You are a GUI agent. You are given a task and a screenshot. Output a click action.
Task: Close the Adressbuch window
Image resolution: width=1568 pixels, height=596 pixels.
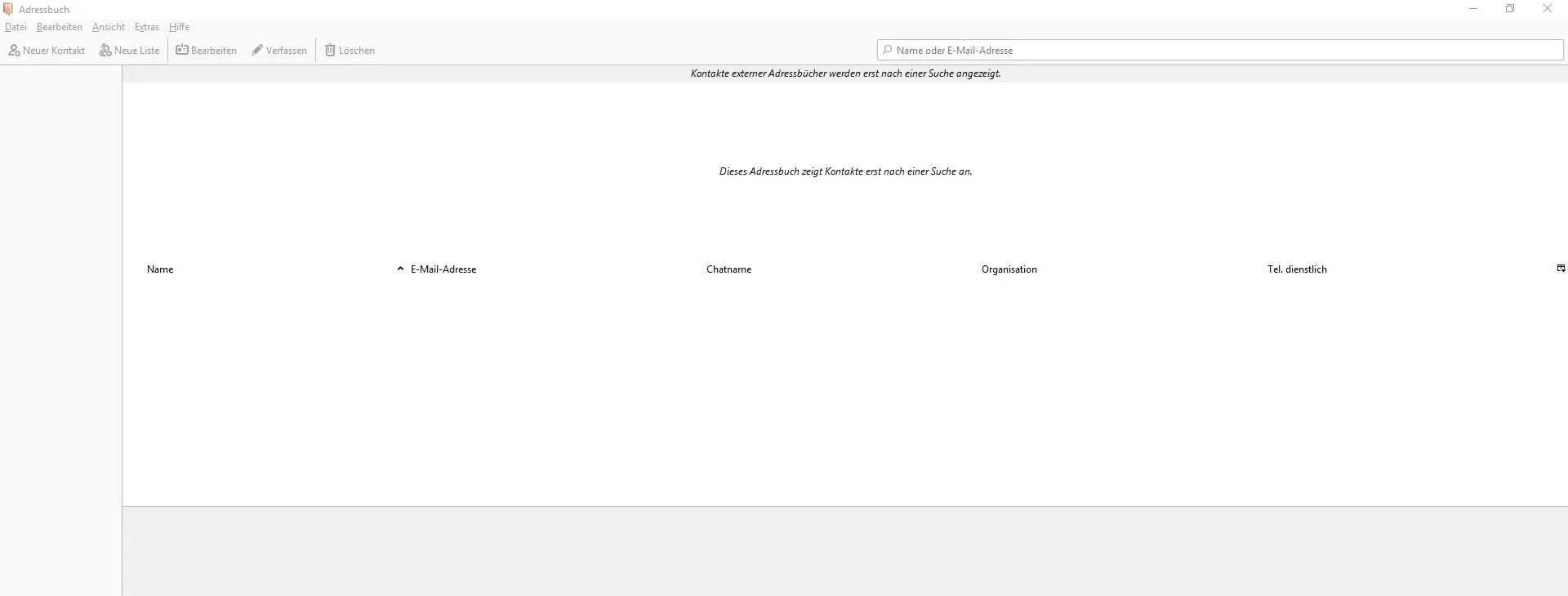[1548, 9]
